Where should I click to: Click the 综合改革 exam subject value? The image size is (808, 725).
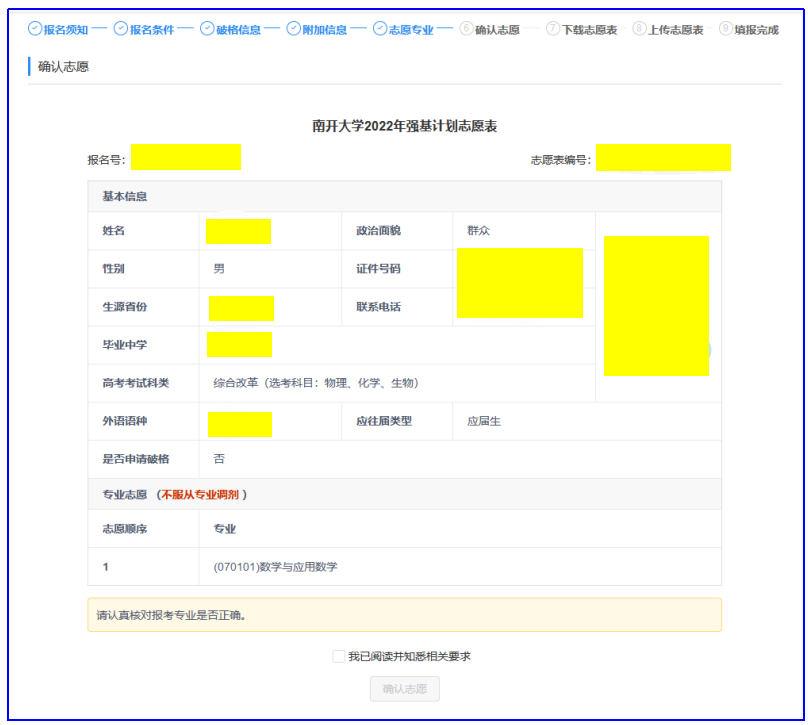(316, 383)
